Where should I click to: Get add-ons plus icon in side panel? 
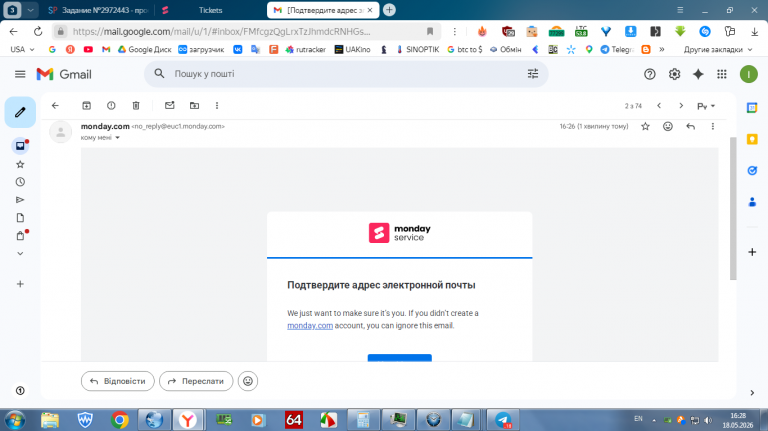point(752,252)
